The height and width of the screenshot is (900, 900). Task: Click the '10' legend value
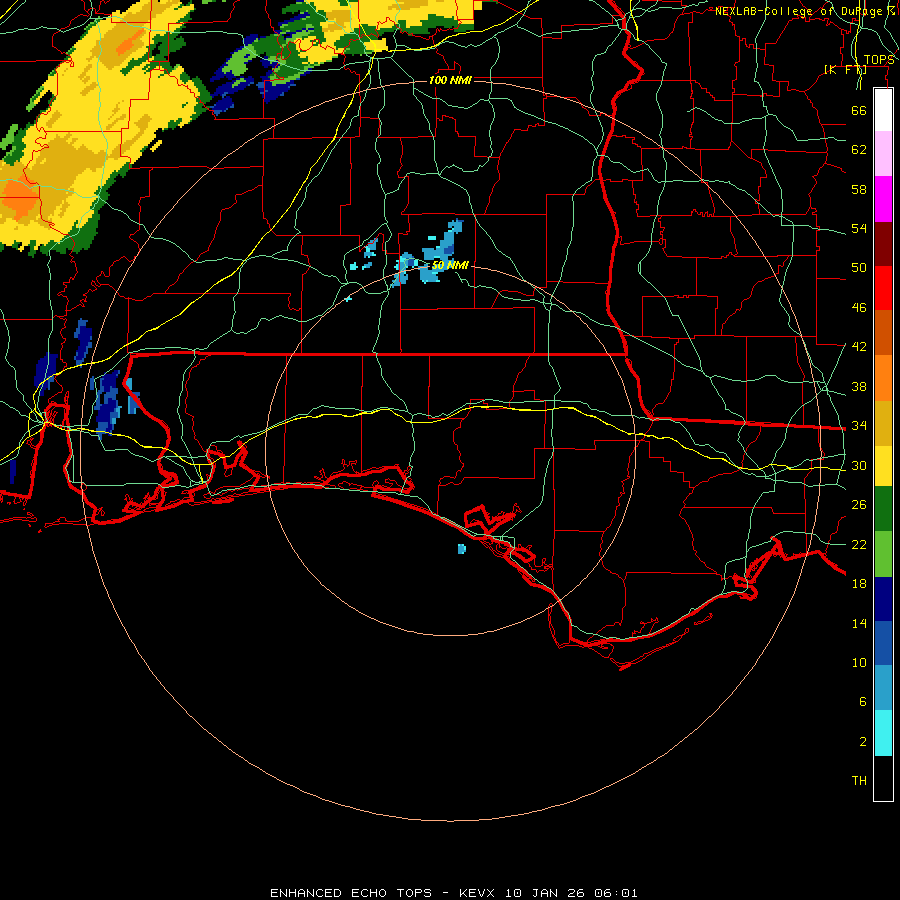pyautogui.click(x=859, y=662)
